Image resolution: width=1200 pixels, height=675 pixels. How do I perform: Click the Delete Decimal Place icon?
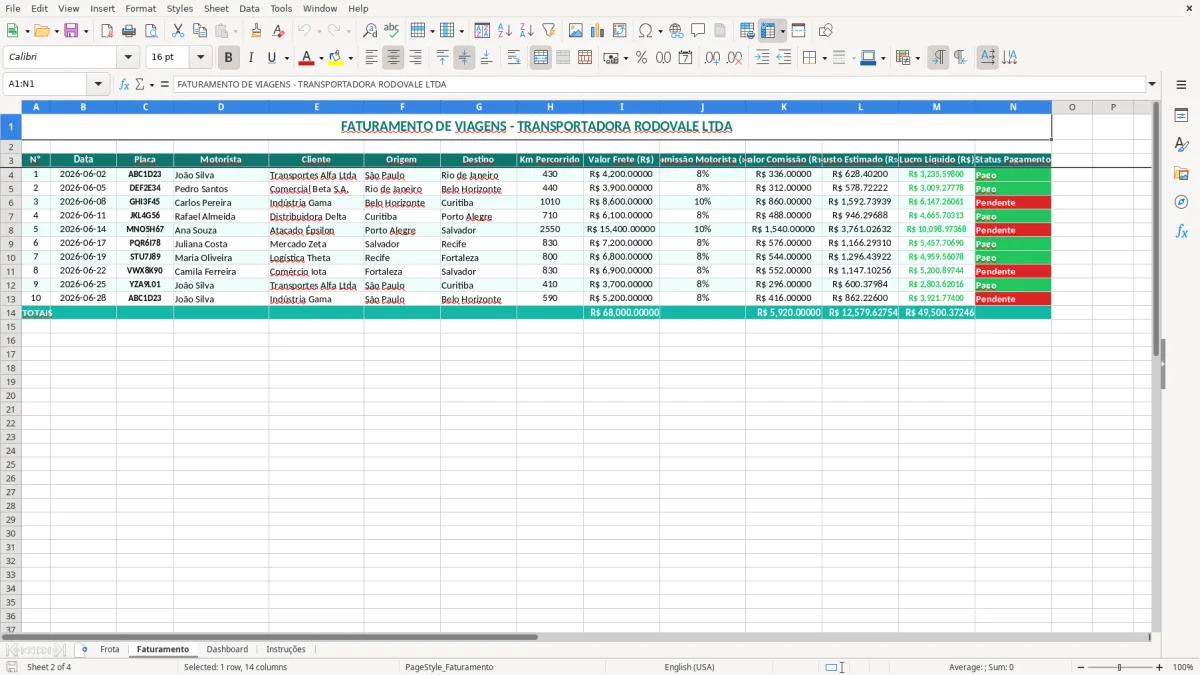point(734,58)
